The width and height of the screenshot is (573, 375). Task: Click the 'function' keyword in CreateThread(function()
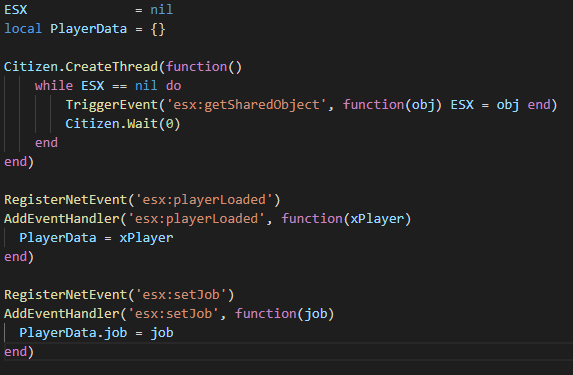(x=196, y=67)
